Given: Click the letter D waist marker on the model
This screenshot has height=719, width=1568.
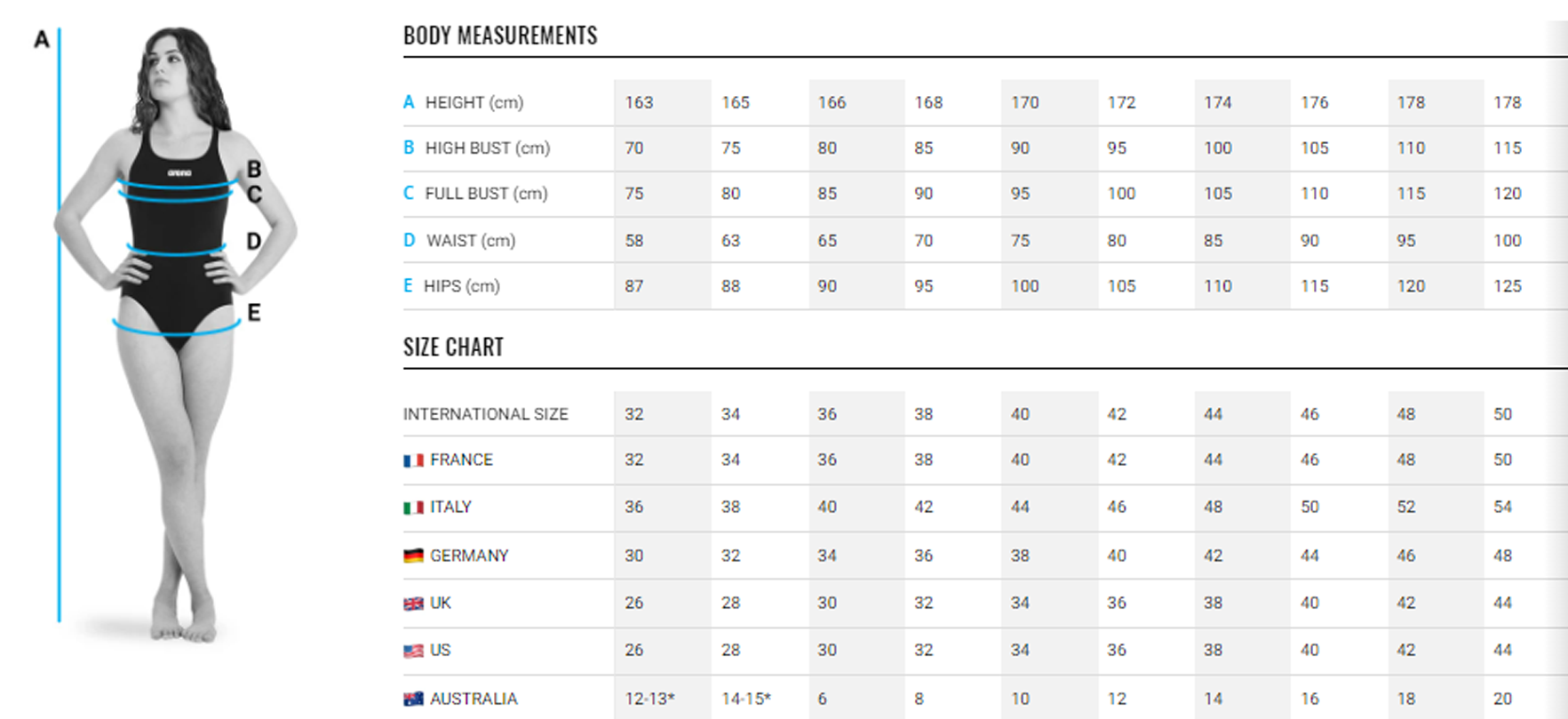Looking at the screenshot, I should tap(254, 241).
